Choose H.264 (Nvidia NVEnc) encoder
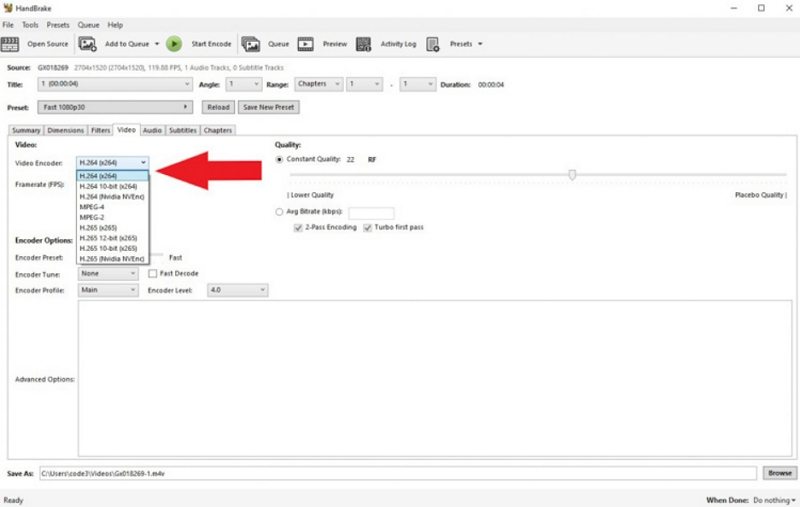Image resolution: width=800 pixels, height=507 pixels. pos(113,197)
